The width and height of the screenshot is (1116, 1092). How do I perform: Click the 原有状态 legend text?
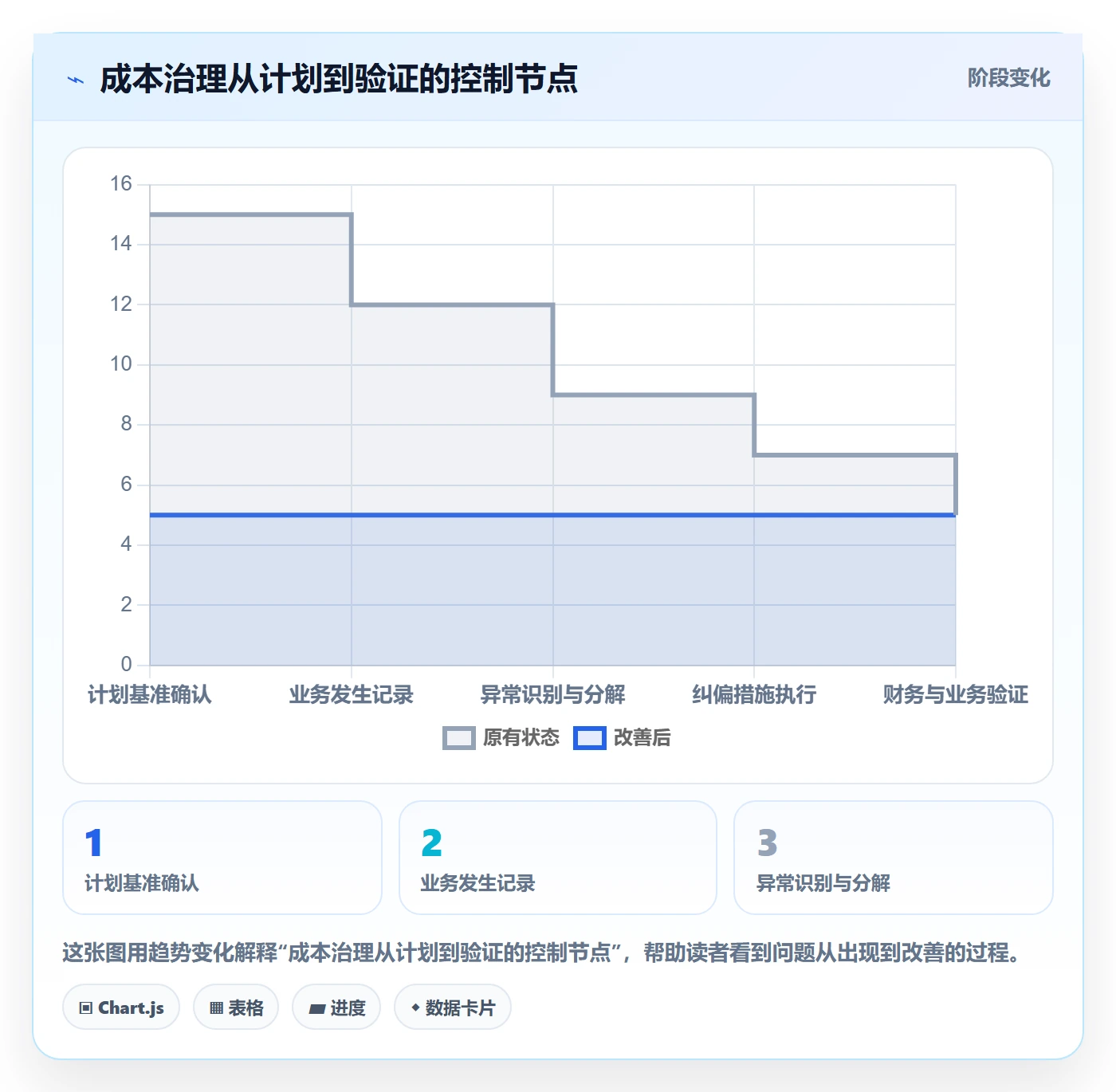point(521,738)
